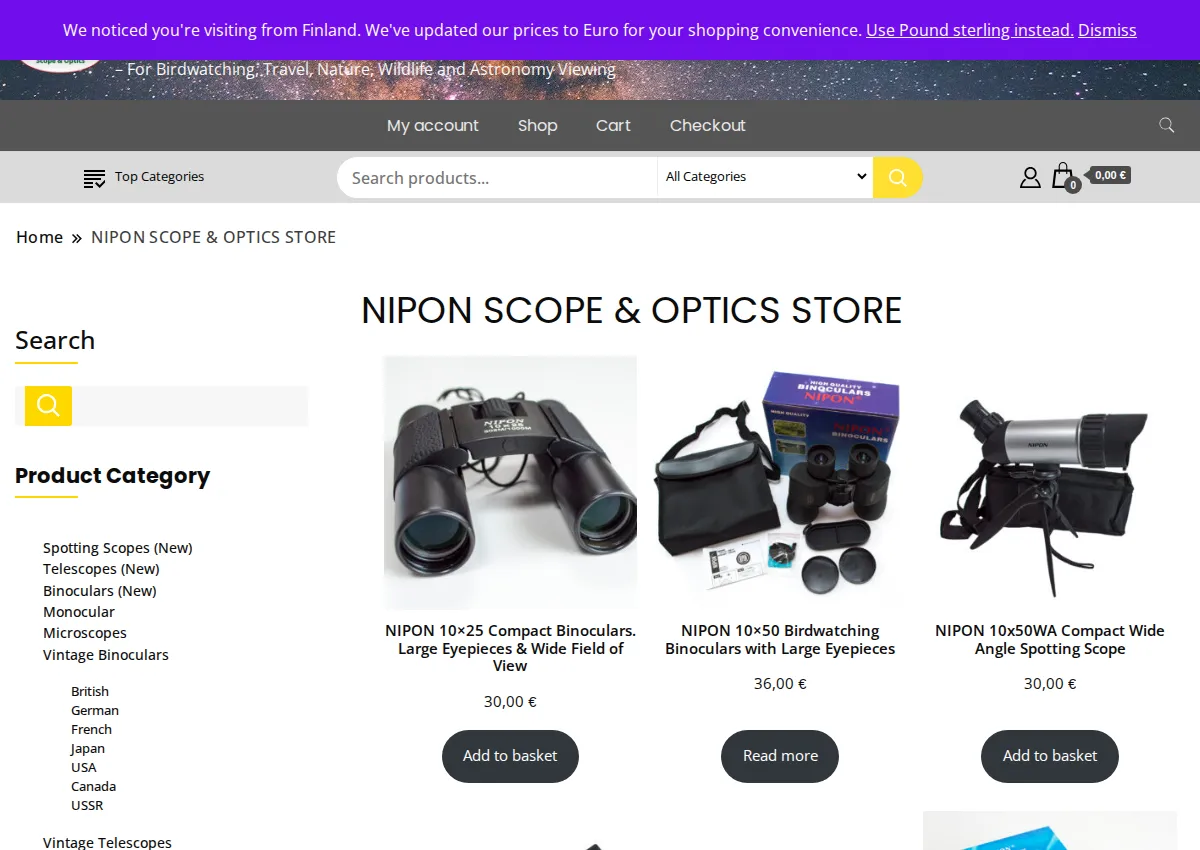This screenshot has height=850, width=1200.
Task: Open the Cart menu item
Action: point(613,125)
